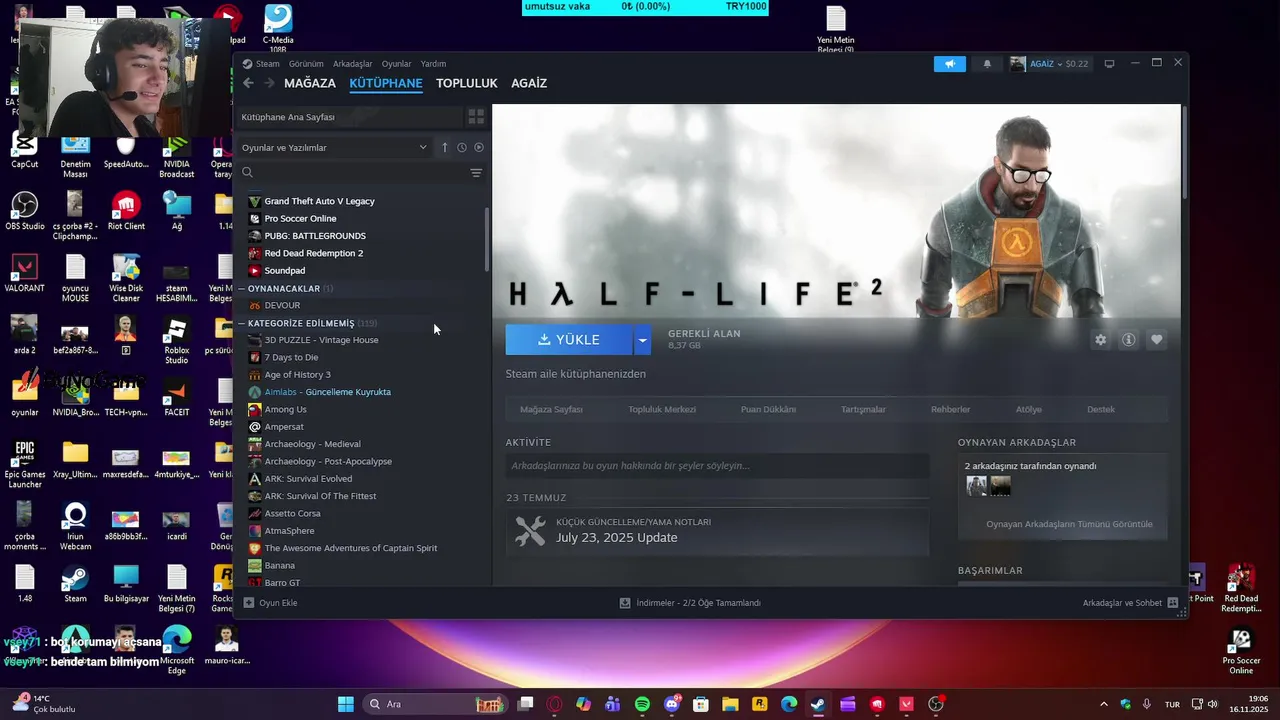Add Half-Life 2 to favorites heart
The width and height of the screenshot is (1280, 720).
(x=1156, y=340)
